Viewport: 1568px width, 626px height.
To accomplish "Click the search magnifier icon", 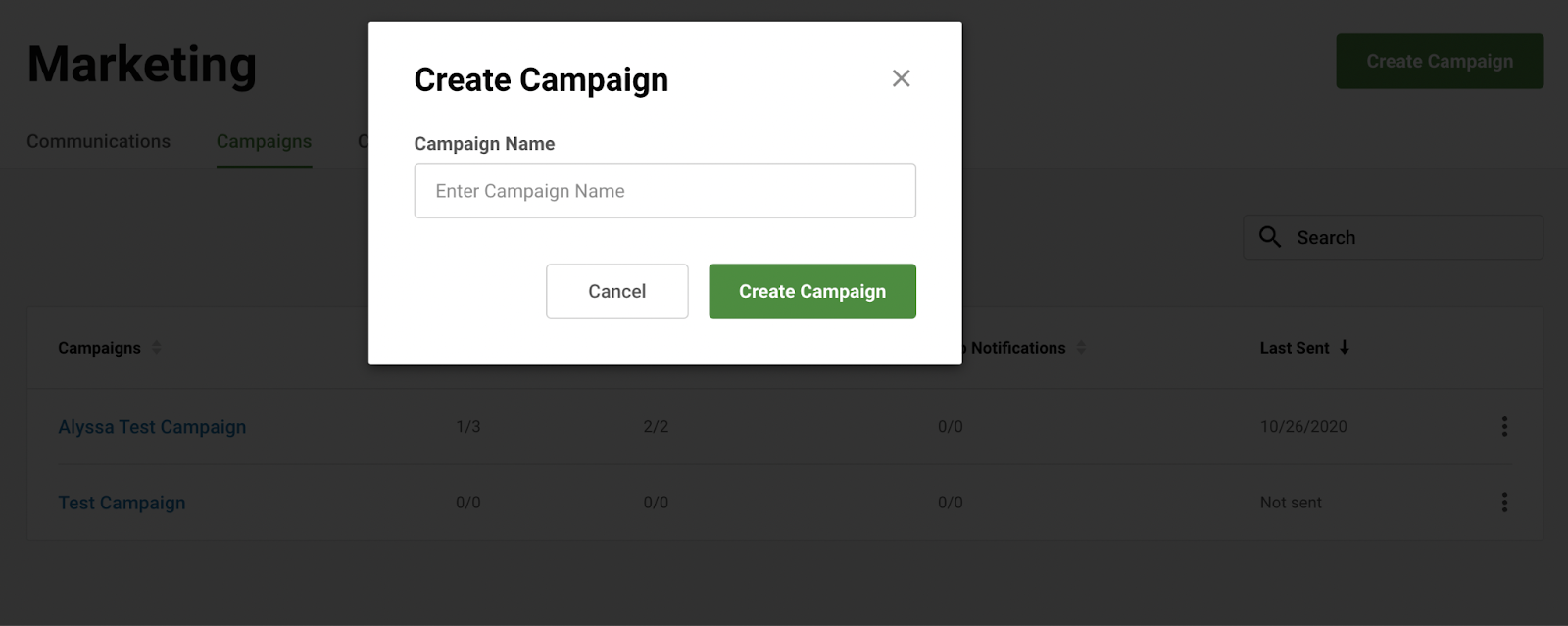I will [x=1269, y=236].
